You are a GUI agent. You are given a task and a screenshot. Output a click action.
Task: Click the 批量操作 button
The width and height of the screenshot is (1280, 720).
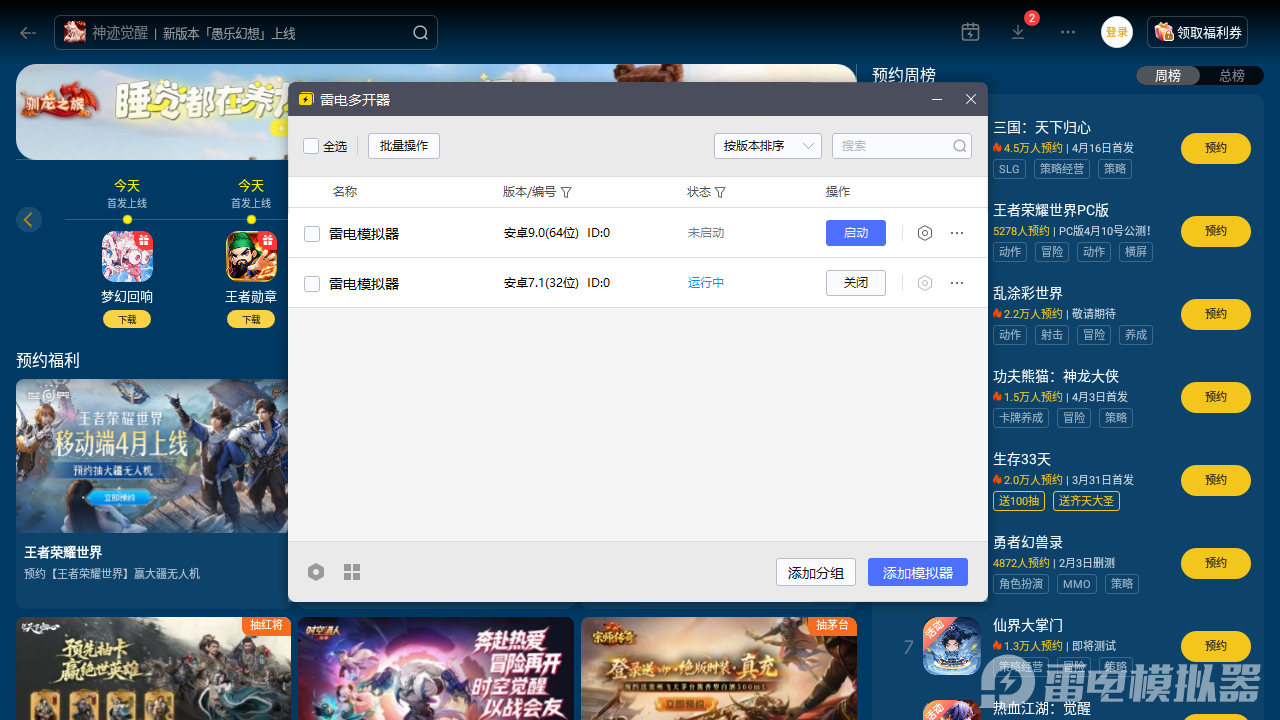(404, 146)
